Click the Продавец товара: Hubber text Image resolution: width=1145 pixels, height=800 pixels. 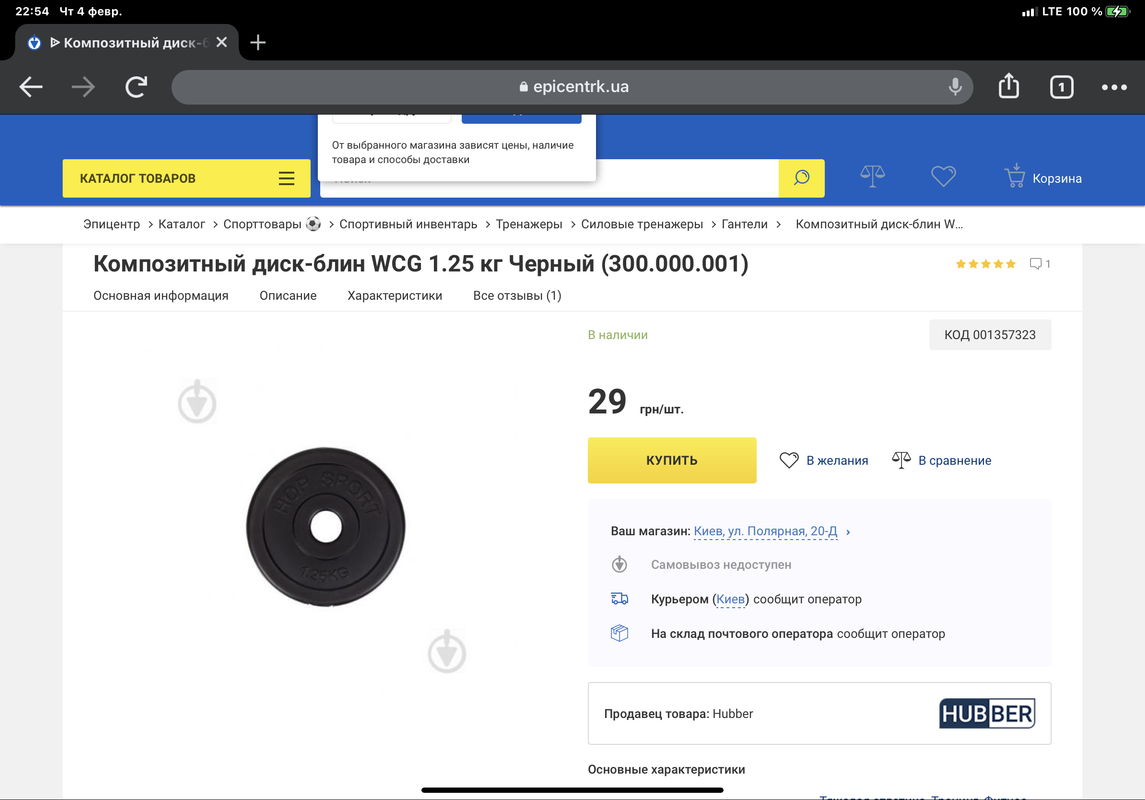pos(678,714)
